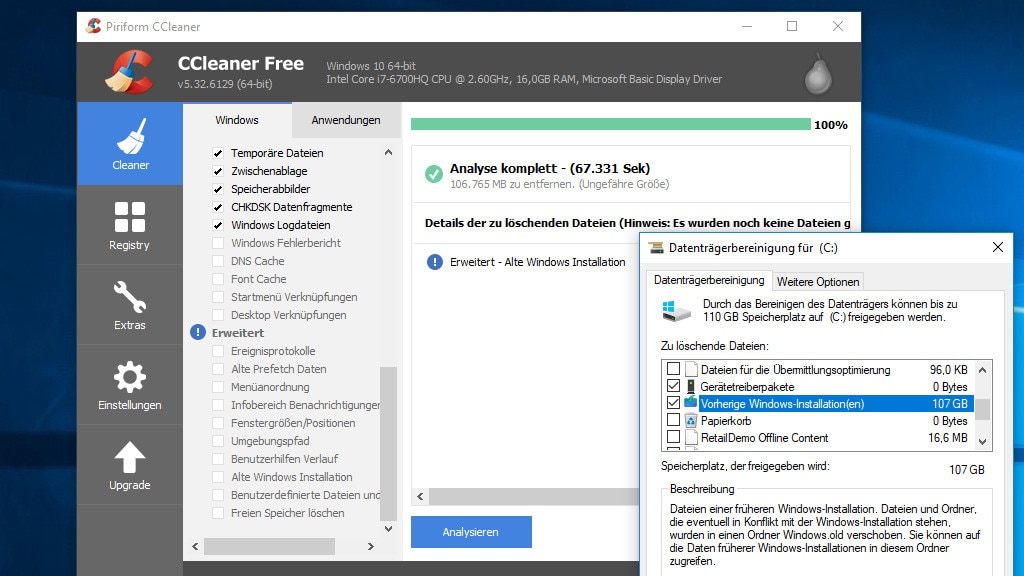
Task: Click options list scroll-down arrow
Action: pos(389,528)
